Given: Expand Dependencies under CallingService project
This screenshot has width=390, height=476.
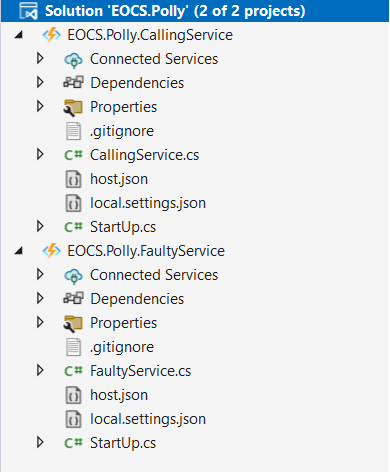Looking at the screenshot, I should [40, 82].
